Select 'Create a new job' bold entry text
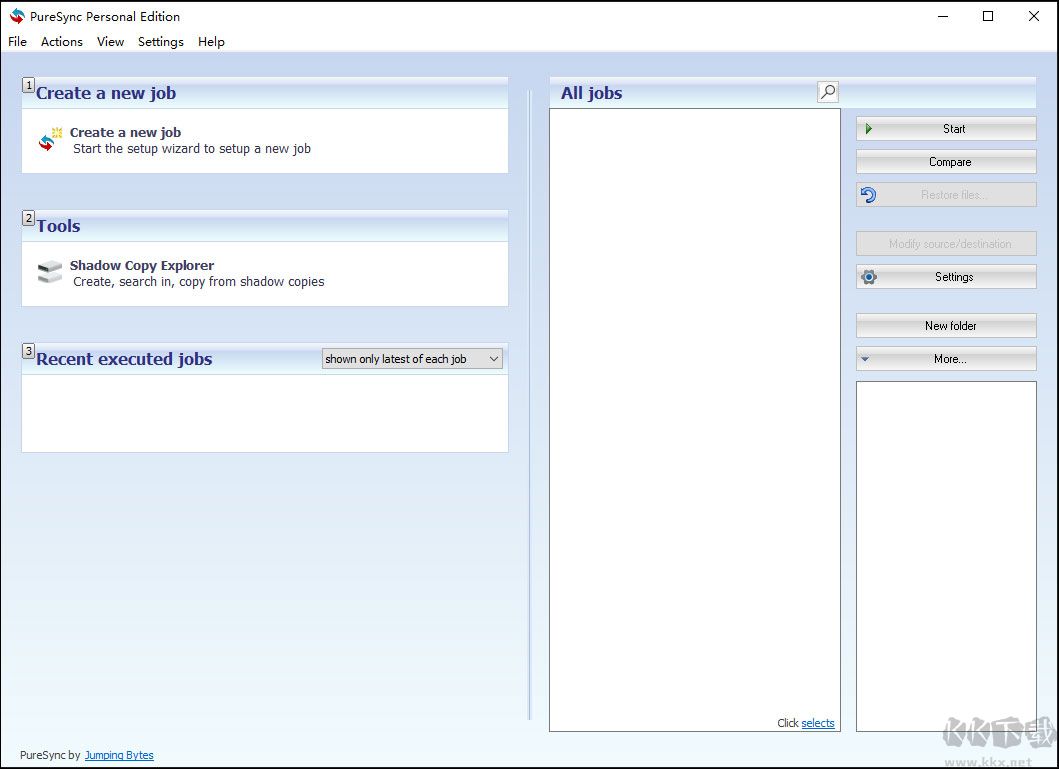The height and width of the screenshot is (769, 1059). (x=126, y=132)
